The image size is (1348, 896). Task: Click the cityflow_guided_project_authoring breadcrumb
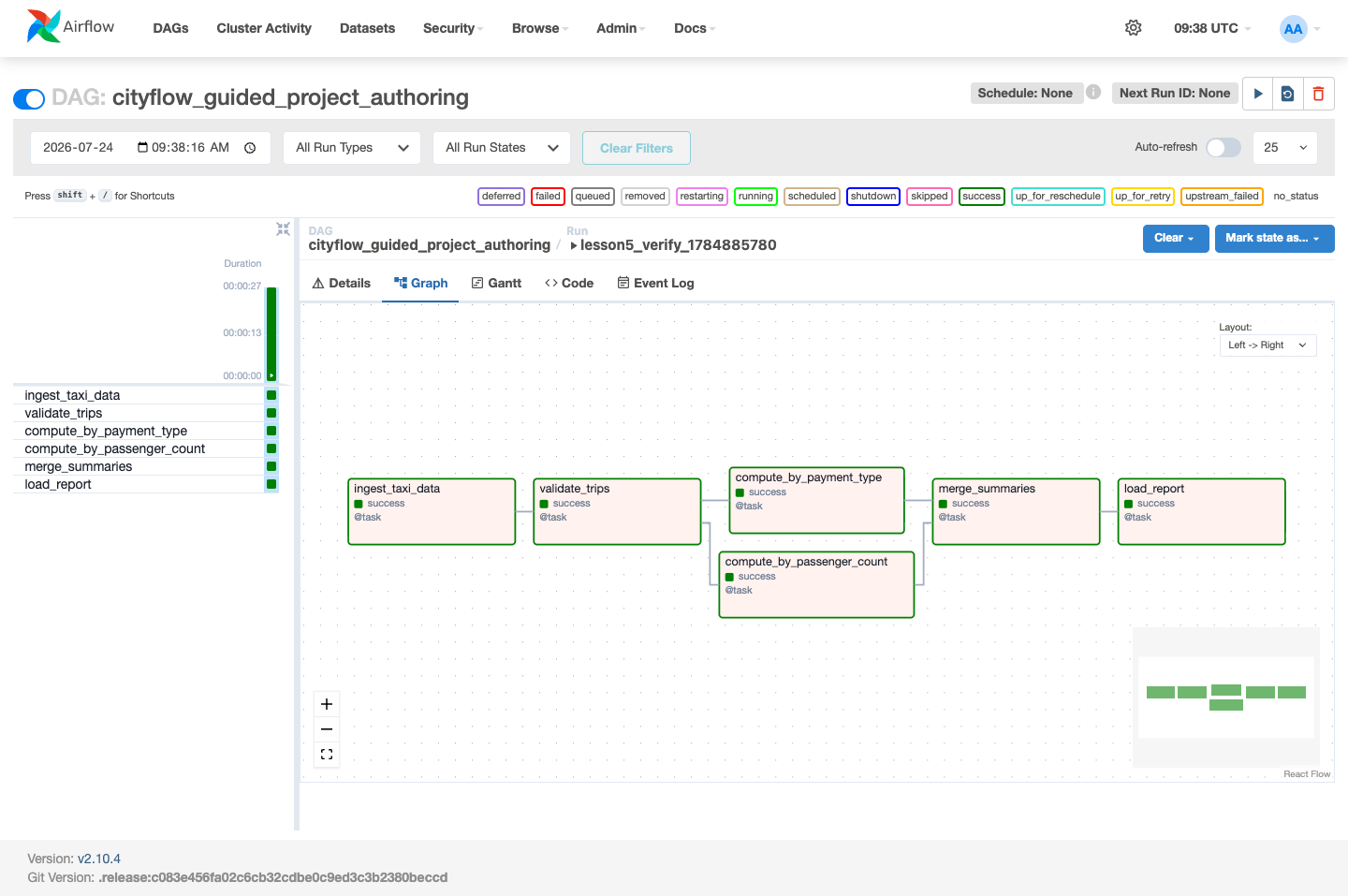point(430,244)
